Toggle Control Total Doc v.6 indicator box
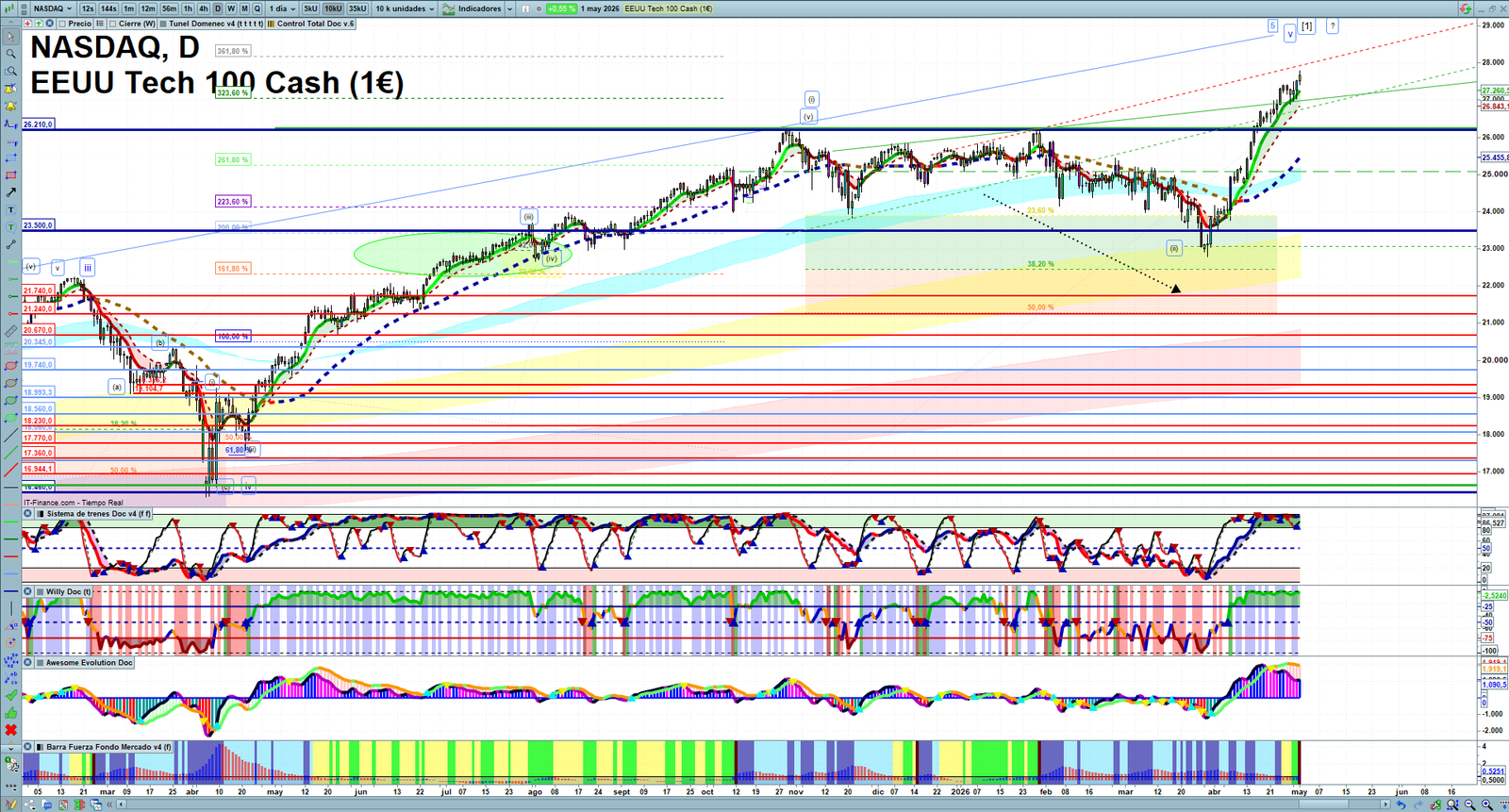Screen dimensions: 1509x812 (271, 24)
